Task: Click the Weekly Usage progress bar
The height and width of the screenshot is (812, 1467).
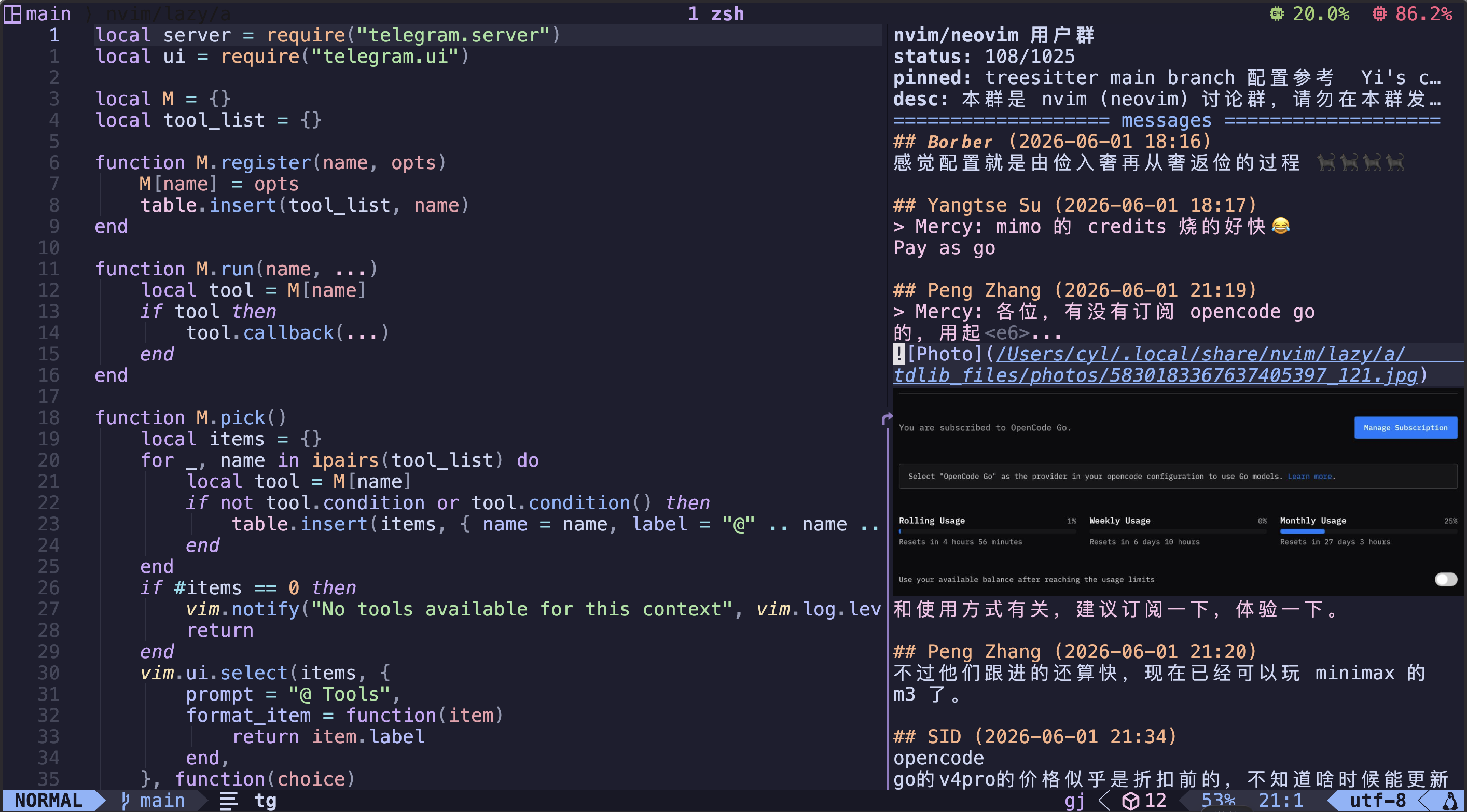Action: pos(1178,531)
